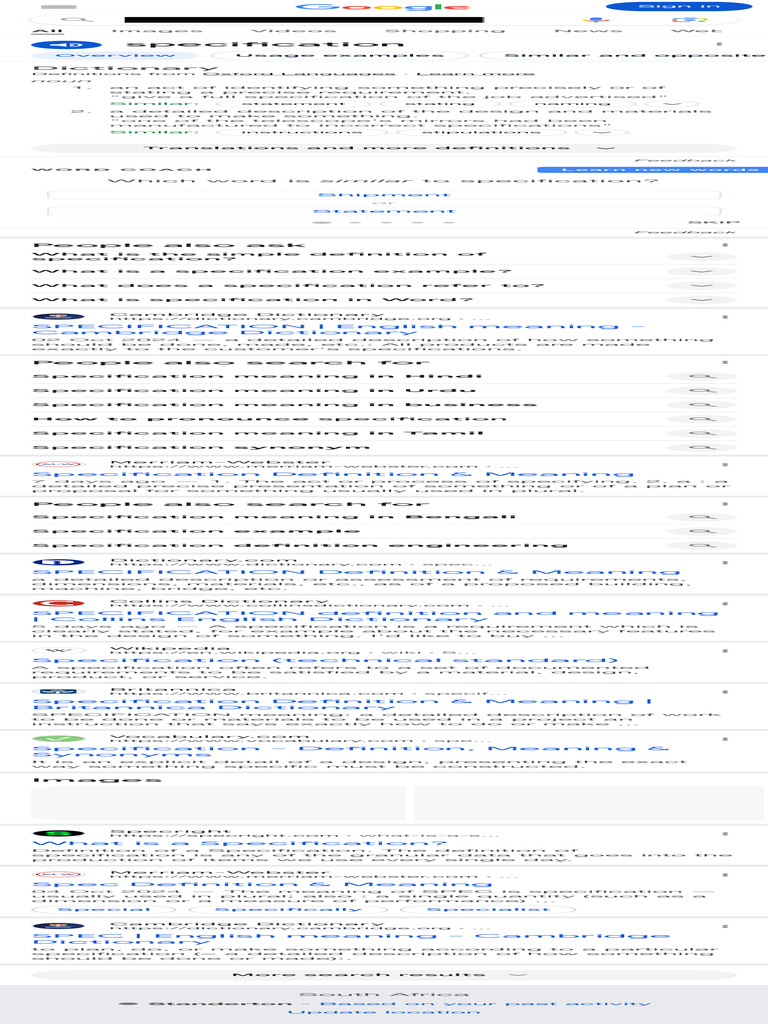Click the Vocabulary.com favicon
The width and height of the screenshot is (768, 1024).
(58, 738)
